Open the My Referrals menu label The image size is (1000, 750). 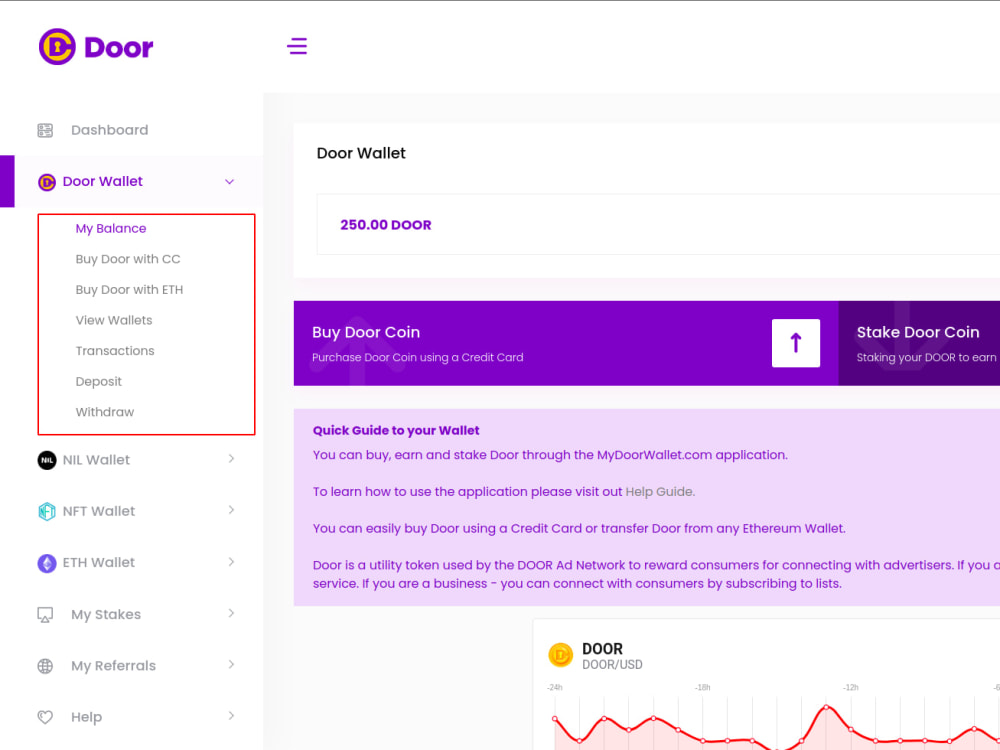114,666
